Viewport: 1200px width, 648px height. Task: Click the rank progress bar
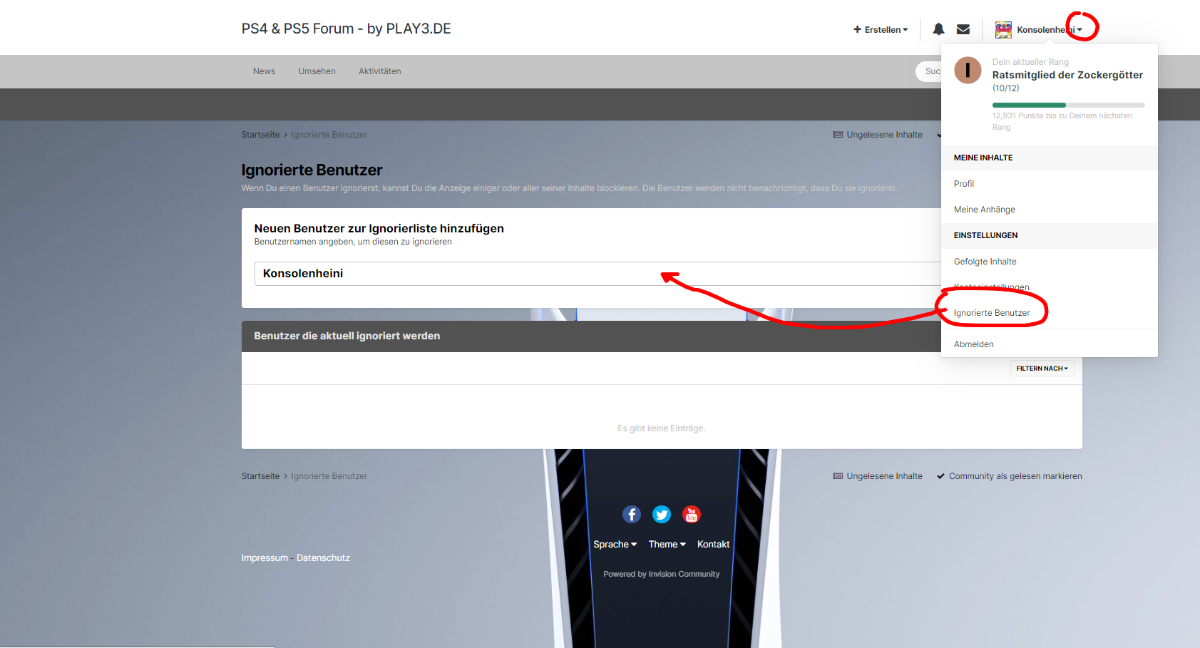click(1068, 105)
